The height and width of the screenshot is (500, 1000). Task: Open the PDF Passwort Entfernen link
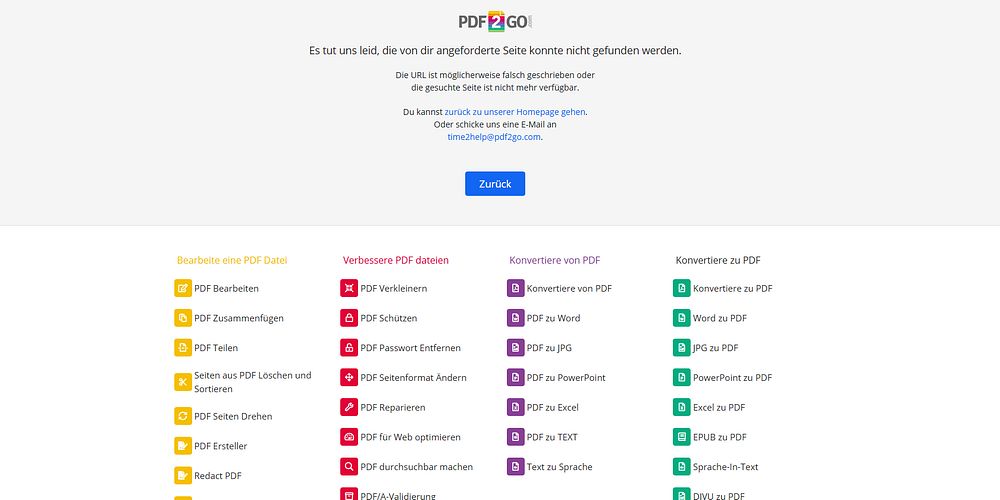click(x=410, y=348)
